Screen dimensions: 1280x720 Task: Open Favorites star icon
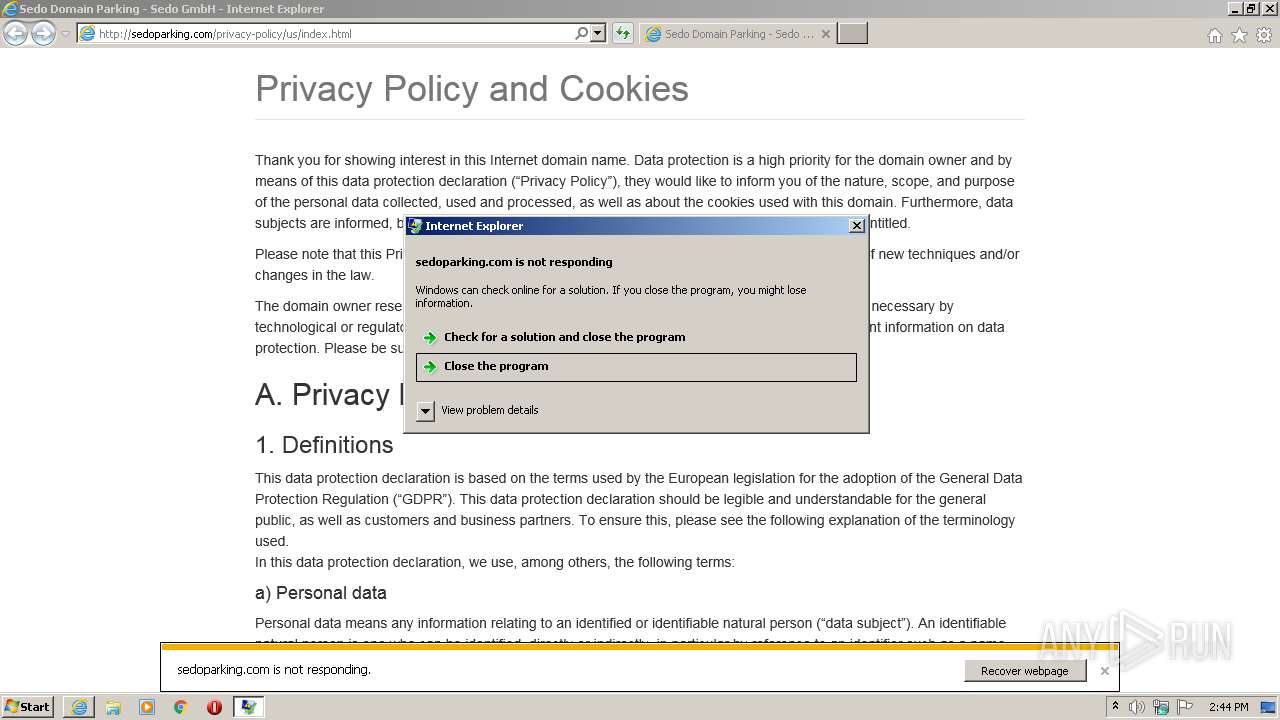click(1239, 35)
